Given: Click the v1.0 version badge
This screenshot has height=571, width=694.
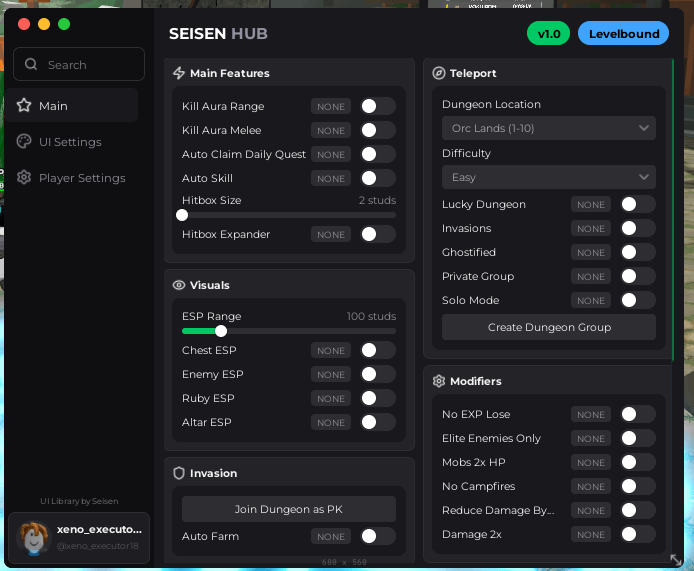Looking at the screenshot, I should pyautogui.click(x=548, y=33).
